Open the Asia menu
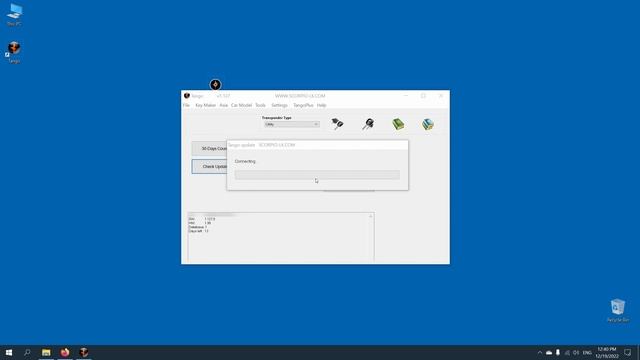Screen dimensions: 640x360 [224, 105]
